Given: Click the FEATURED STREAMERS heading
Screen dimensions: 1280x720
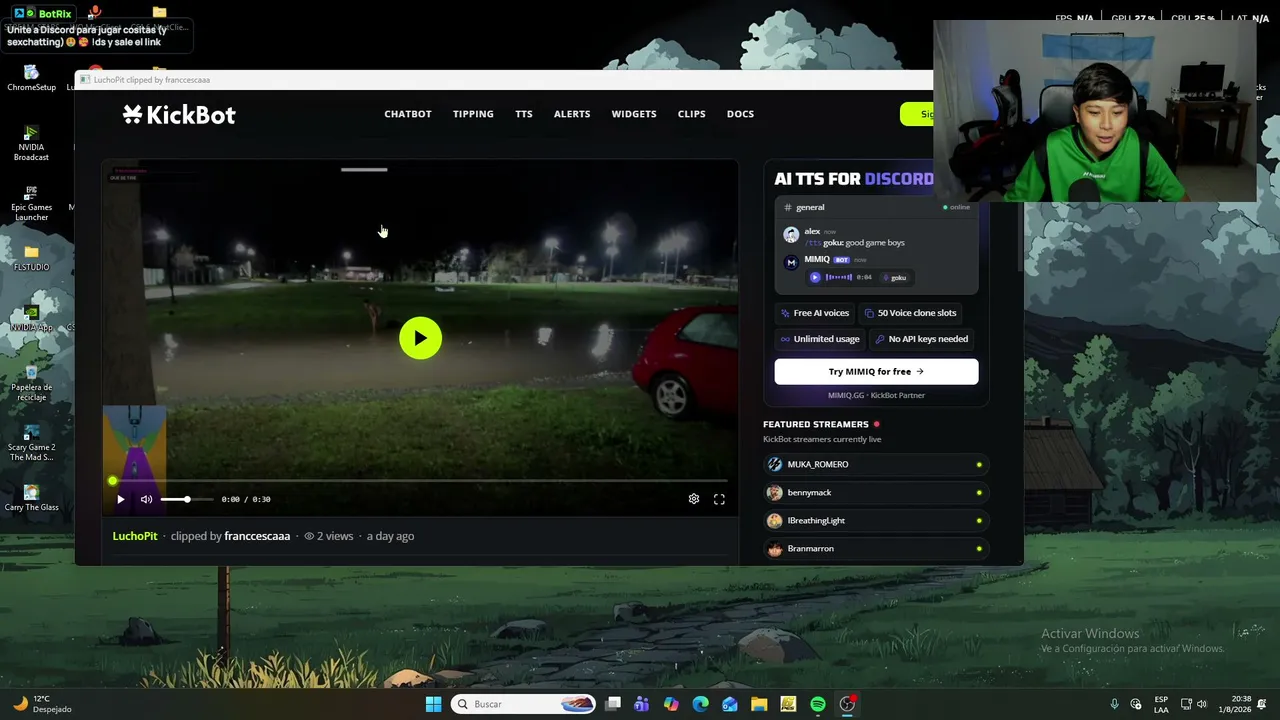Looking at the screenshot, I should click(816, 424).
